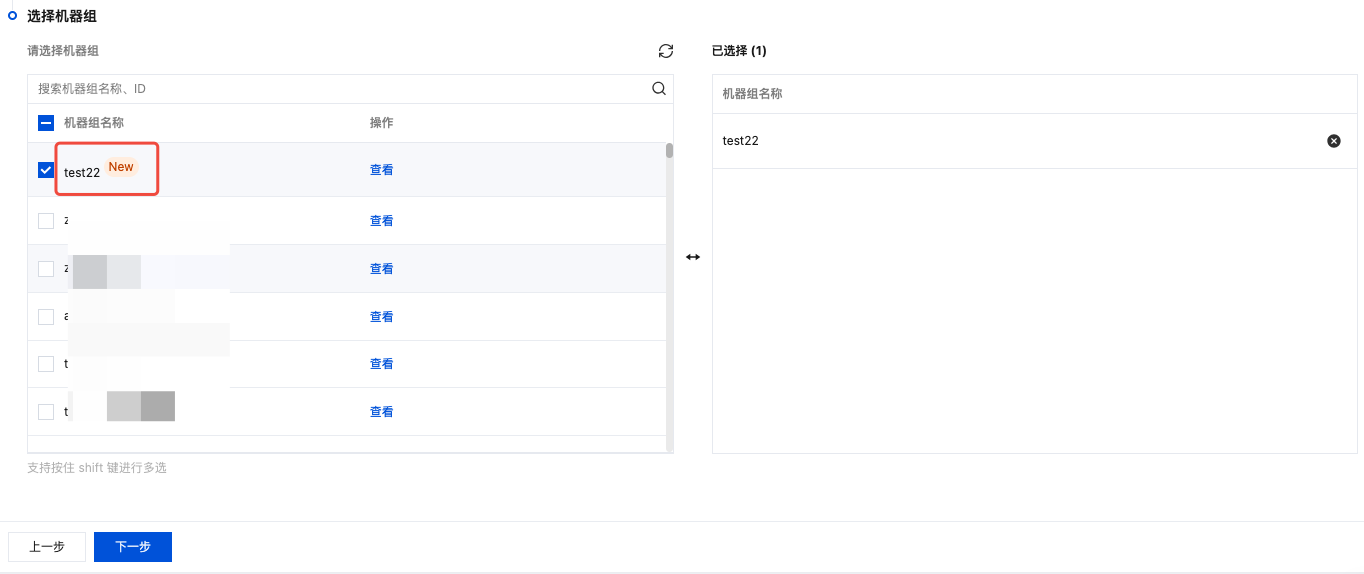1364x574 pixels.
Task: Click the transfer arrows icon between panels
Action: pos(693,257)
